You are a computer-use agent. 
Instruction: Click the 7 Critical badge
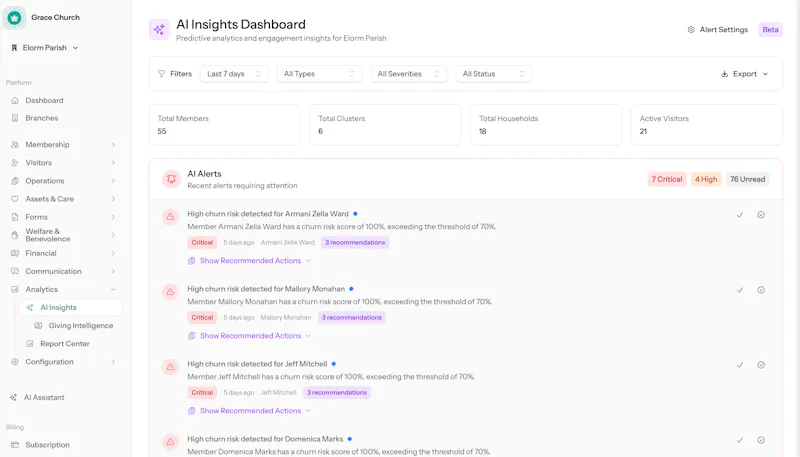point(667,179)
